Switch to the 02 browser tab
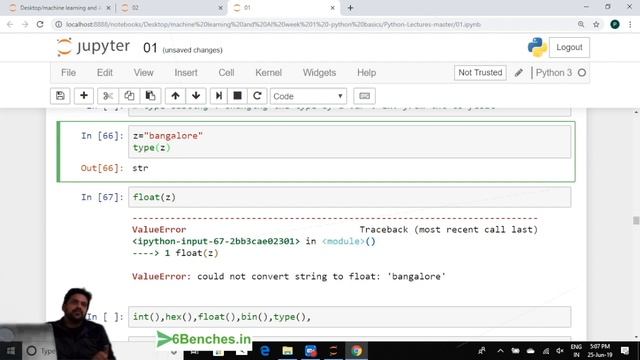 [171, 8]
